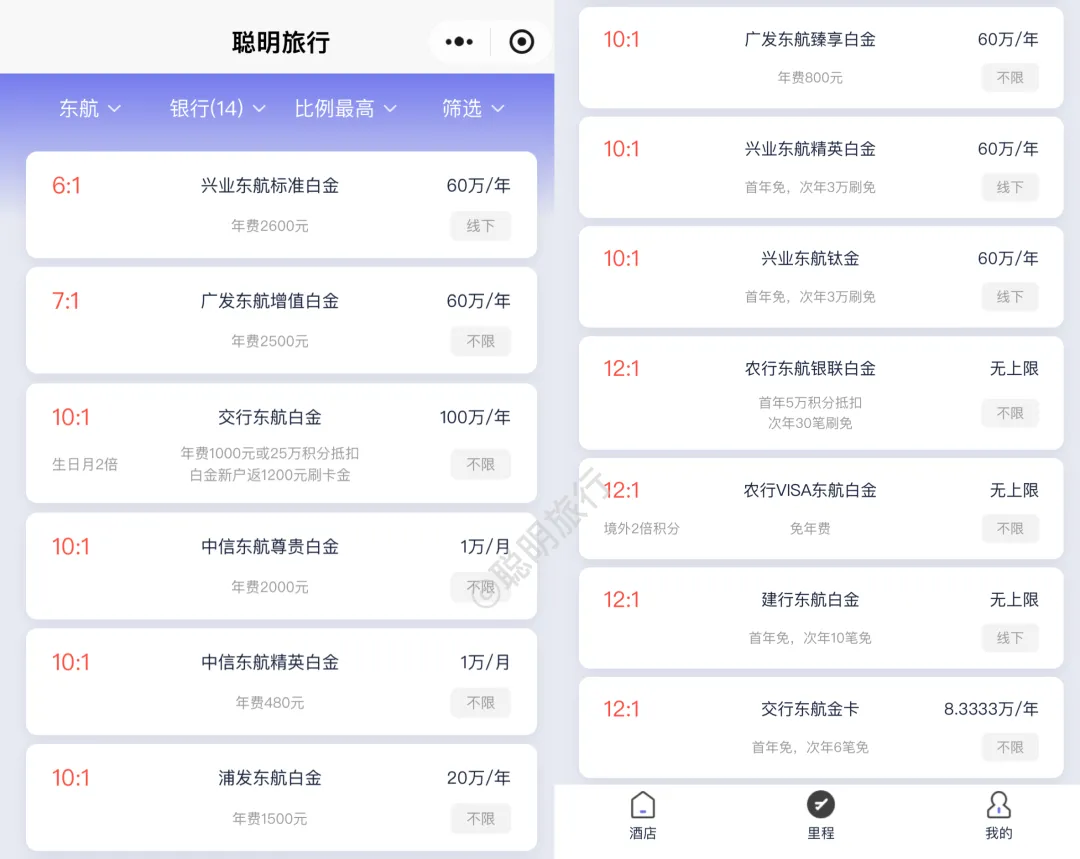Select the 浦发东航白金 card listing
This screenshot has width=1080, height=859.
(270, 778)
